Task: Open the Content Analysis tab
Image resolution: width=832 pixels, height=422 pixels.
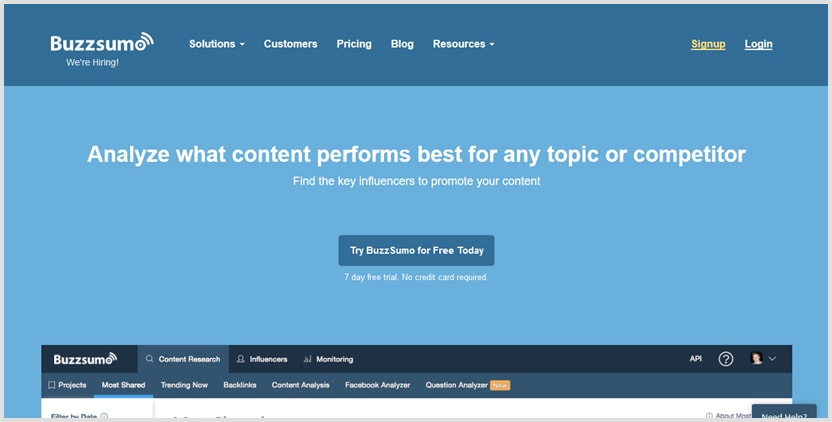Action: (x=301, y=385)
